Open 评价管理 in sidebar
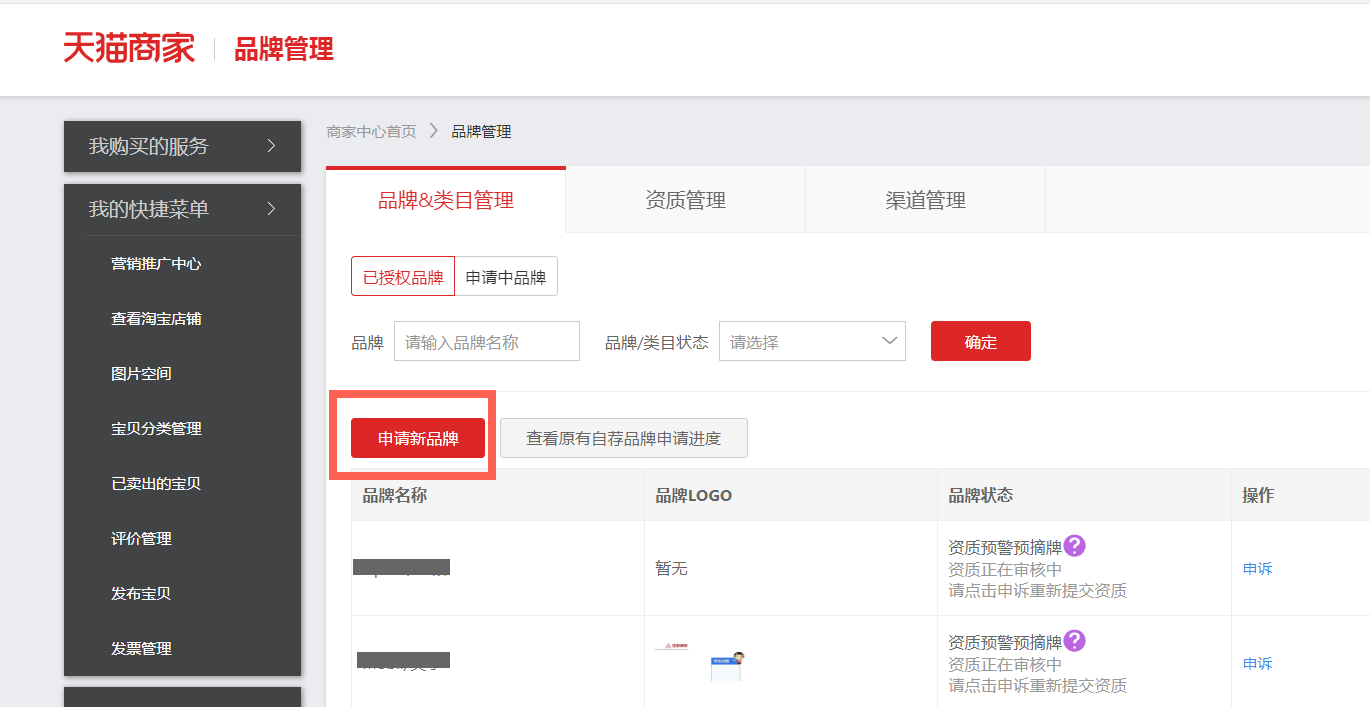The height and width of the screenshot is (707, 1370). click(x=141, y=539)
